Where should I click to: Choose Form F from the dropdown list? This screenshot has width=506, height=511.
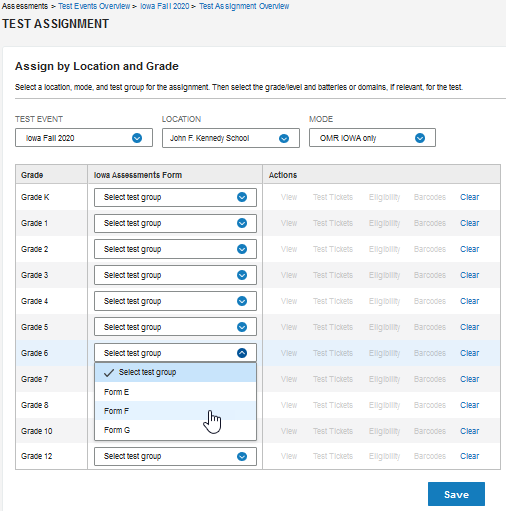[x=175, y=411]
